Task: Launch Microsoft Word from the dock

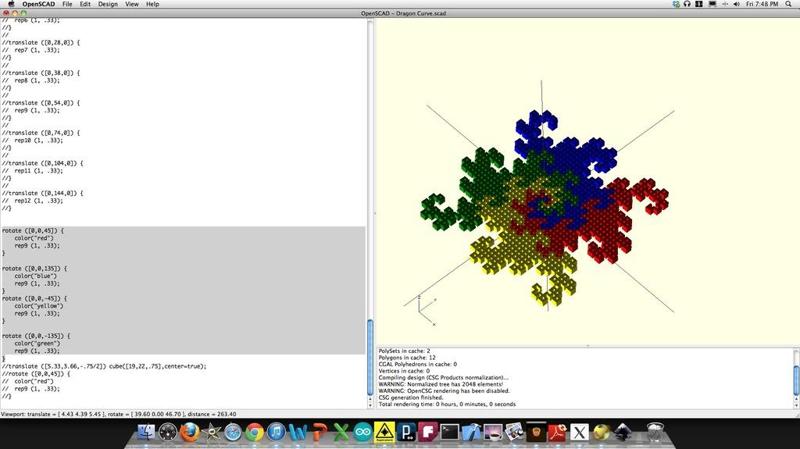Action: pos(297,433)
